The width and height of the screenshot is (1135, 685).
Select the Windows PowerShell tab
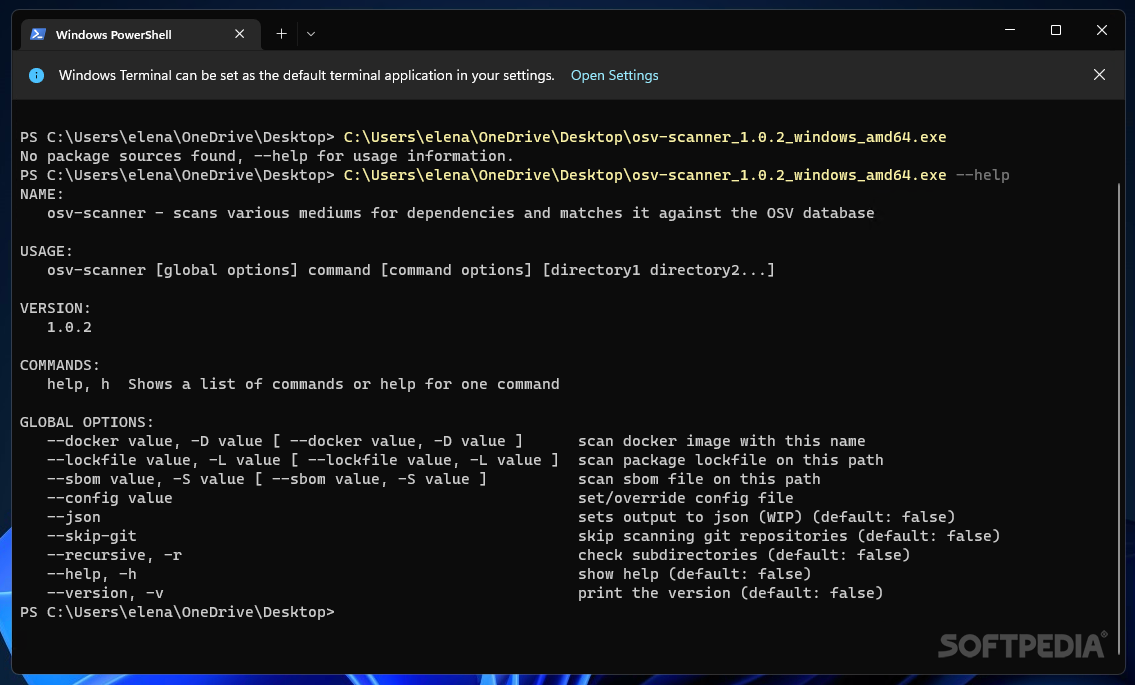coord(140,34)
